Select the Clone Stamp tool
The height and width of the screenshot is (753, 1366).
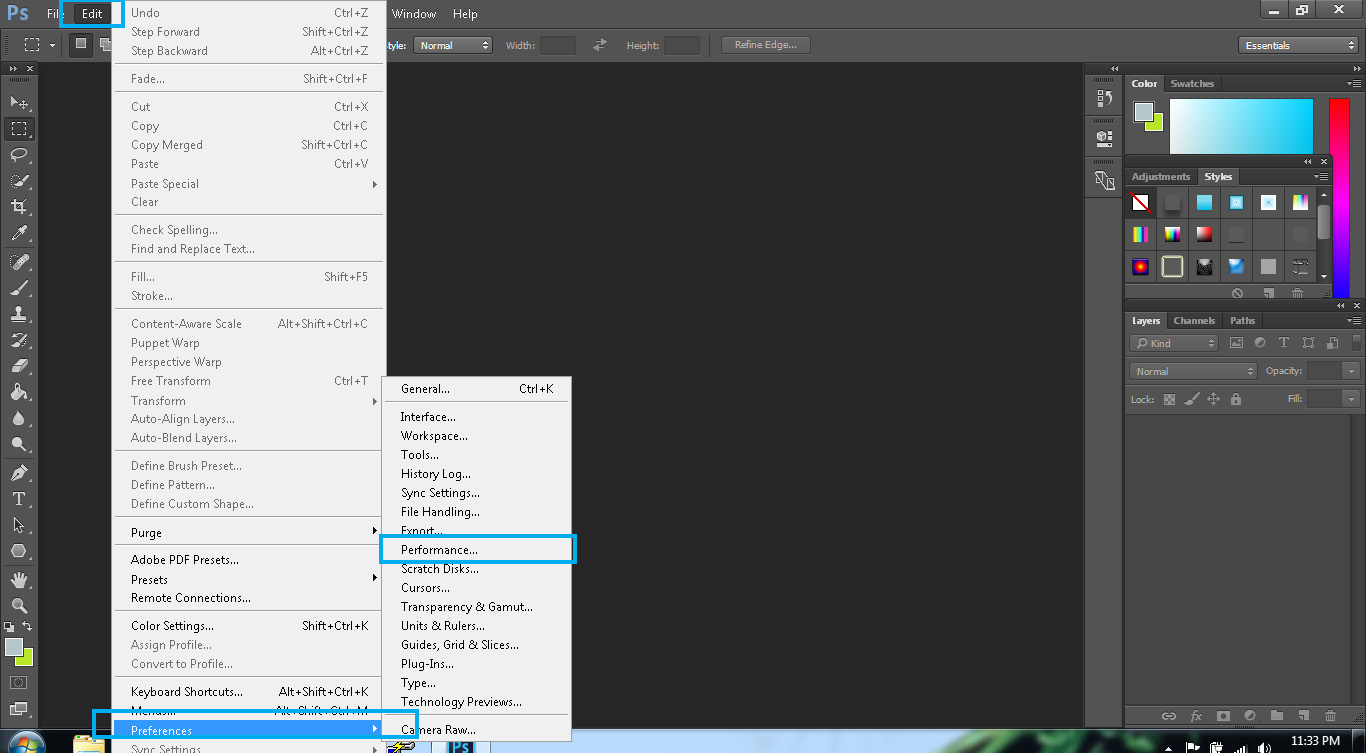19,313
